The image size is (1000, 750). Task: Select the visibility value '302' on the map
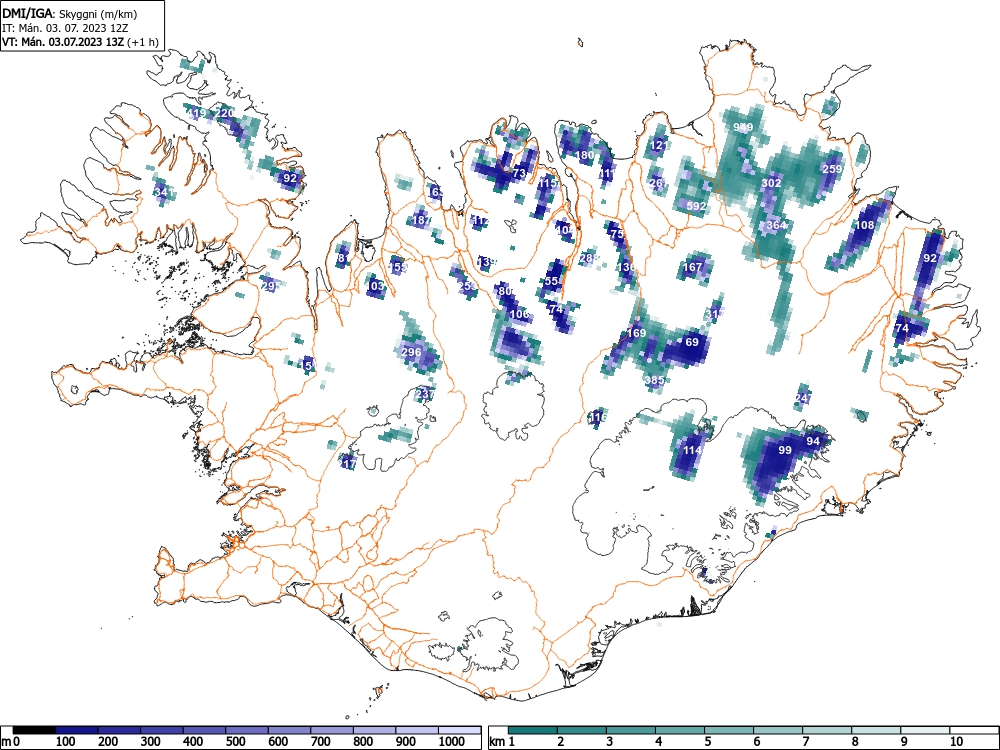772,183
